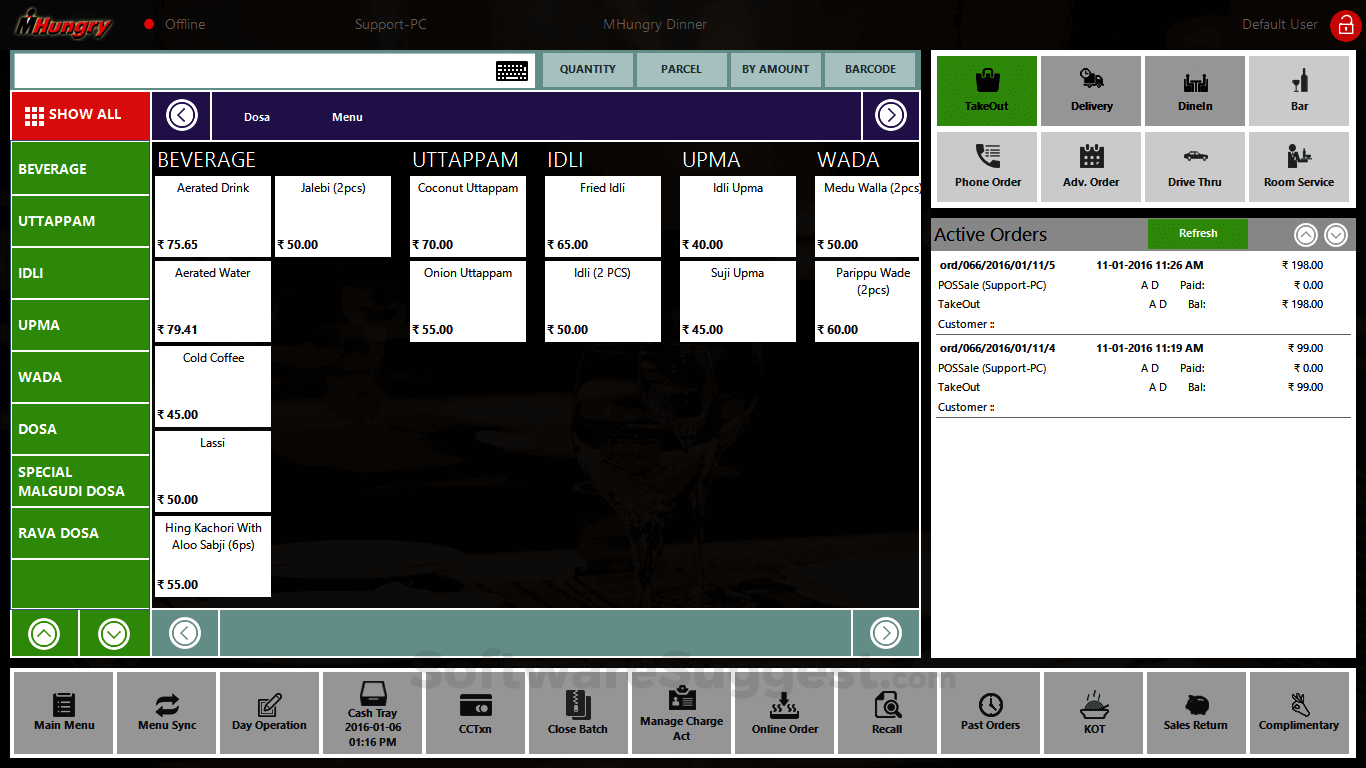Screen dimensions: 1366x768
Task: Open the Delivery order mode
Action: point(1091,90)
